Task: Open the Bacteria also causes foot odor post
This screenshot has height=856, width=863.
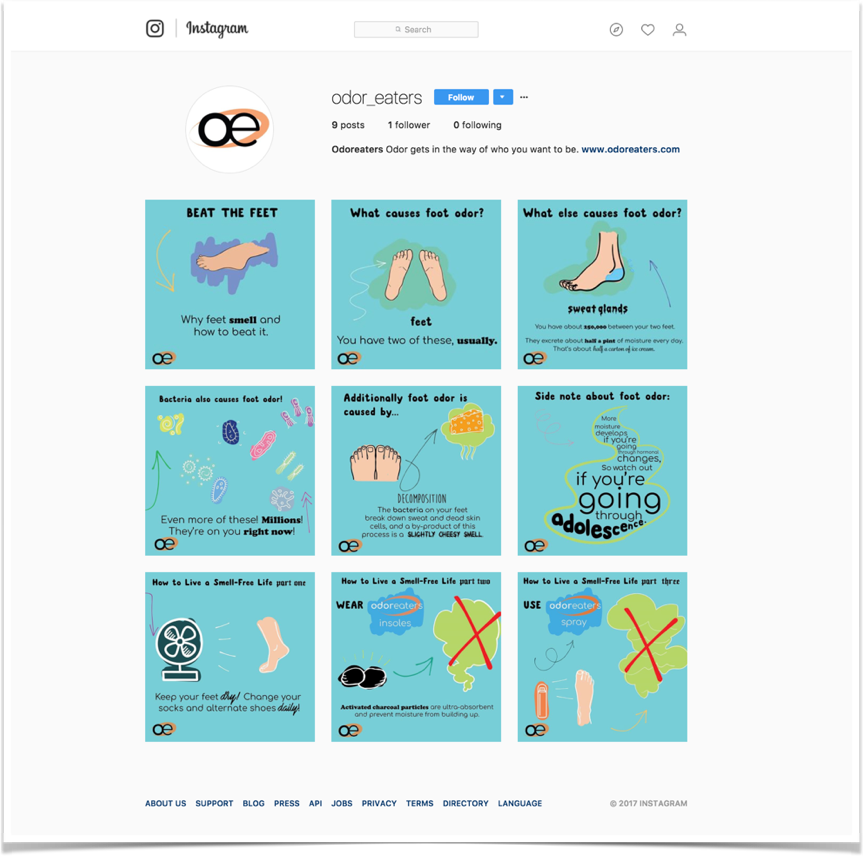Action: (x=230, y=471)
